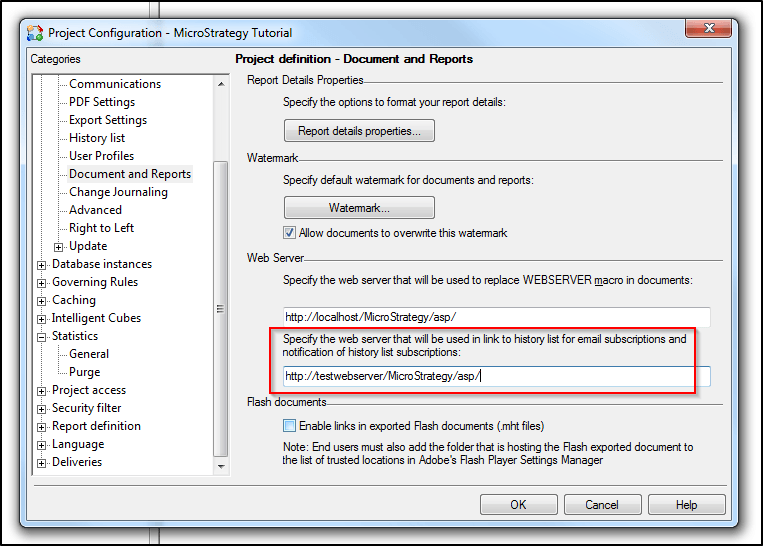Image resolution: width=763 pixels, height=546 pixels.
Task: Enable links in exported Flash documents checkbox
Action: pyautogui.click(x=289, y=426)
